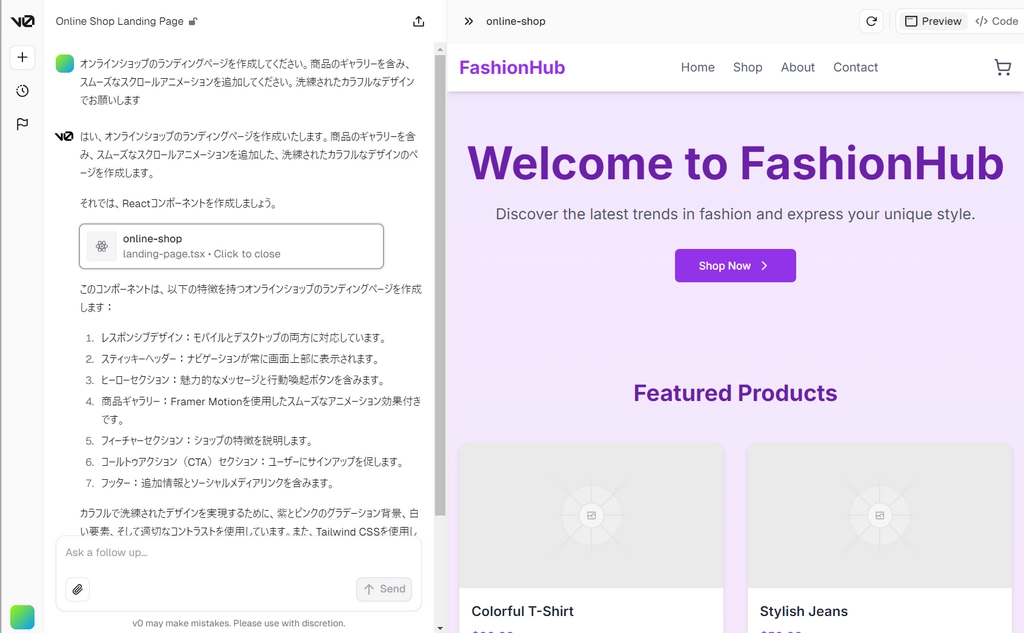This screenshot has width=1024, height=633.
Task: Click the FashionHub logo link
Action: 512,67
